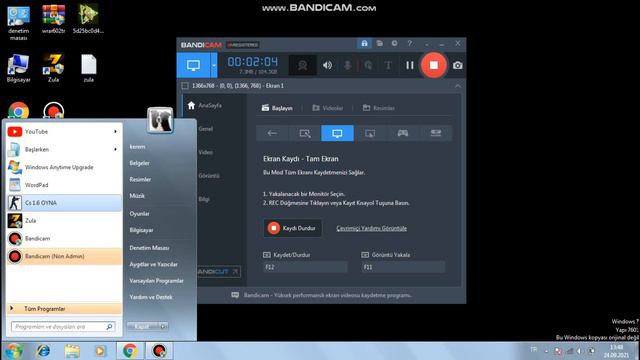640x360 pixels.
Task: Open shut down options arrow
Action: click(164, 326)
